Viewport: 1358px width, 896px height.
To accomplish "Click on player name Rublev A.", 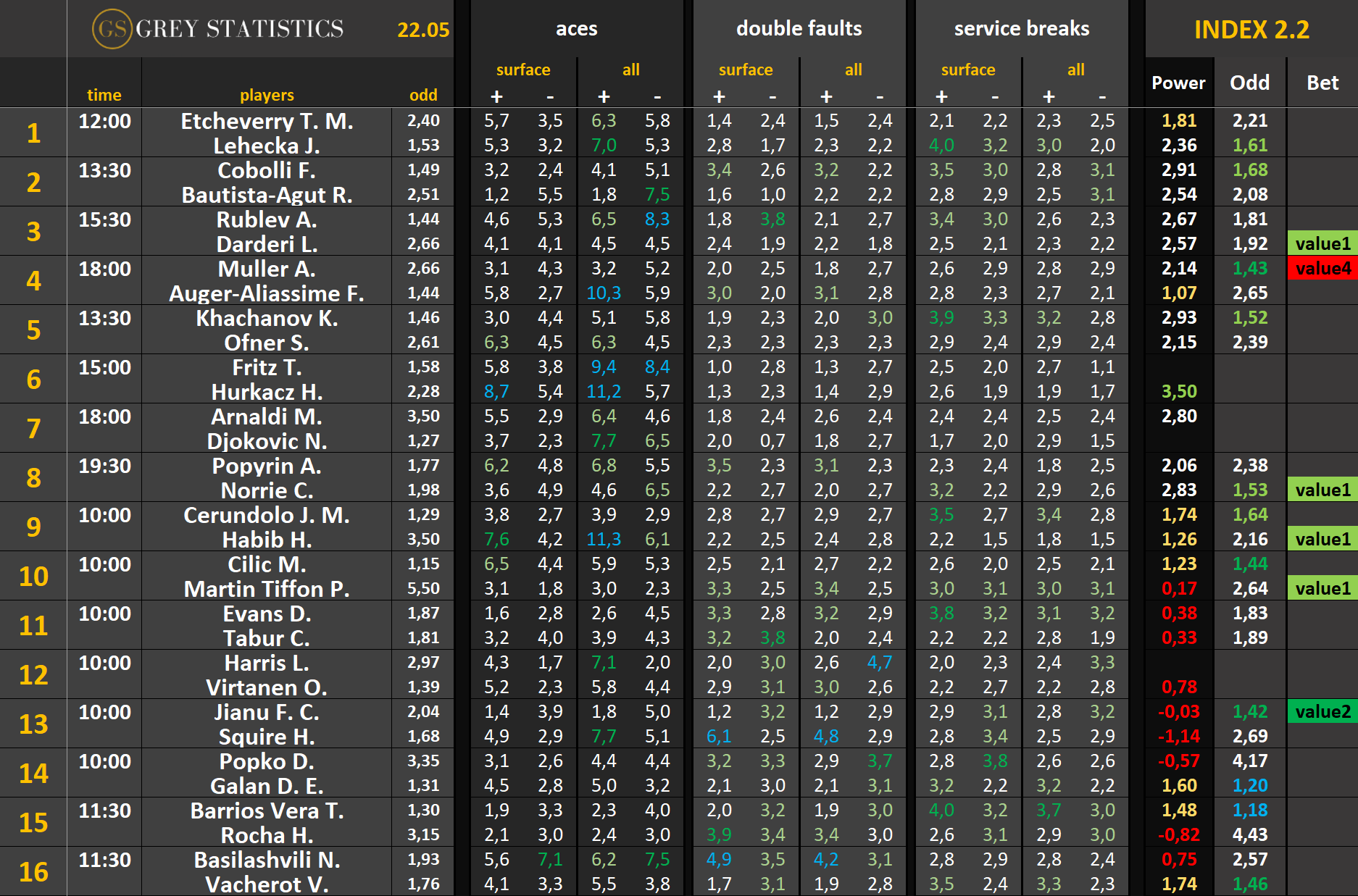I will (267, 219).
